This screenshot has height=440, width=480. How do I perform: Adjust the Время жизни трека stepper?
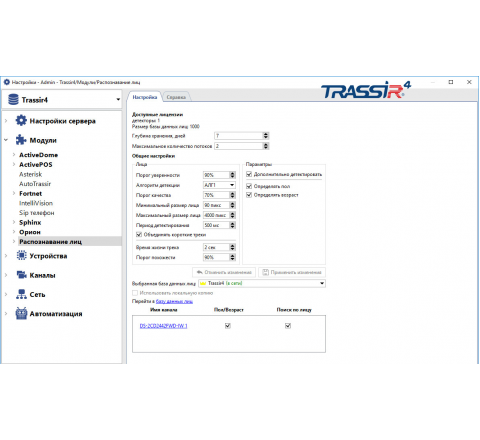coord(233,247)
